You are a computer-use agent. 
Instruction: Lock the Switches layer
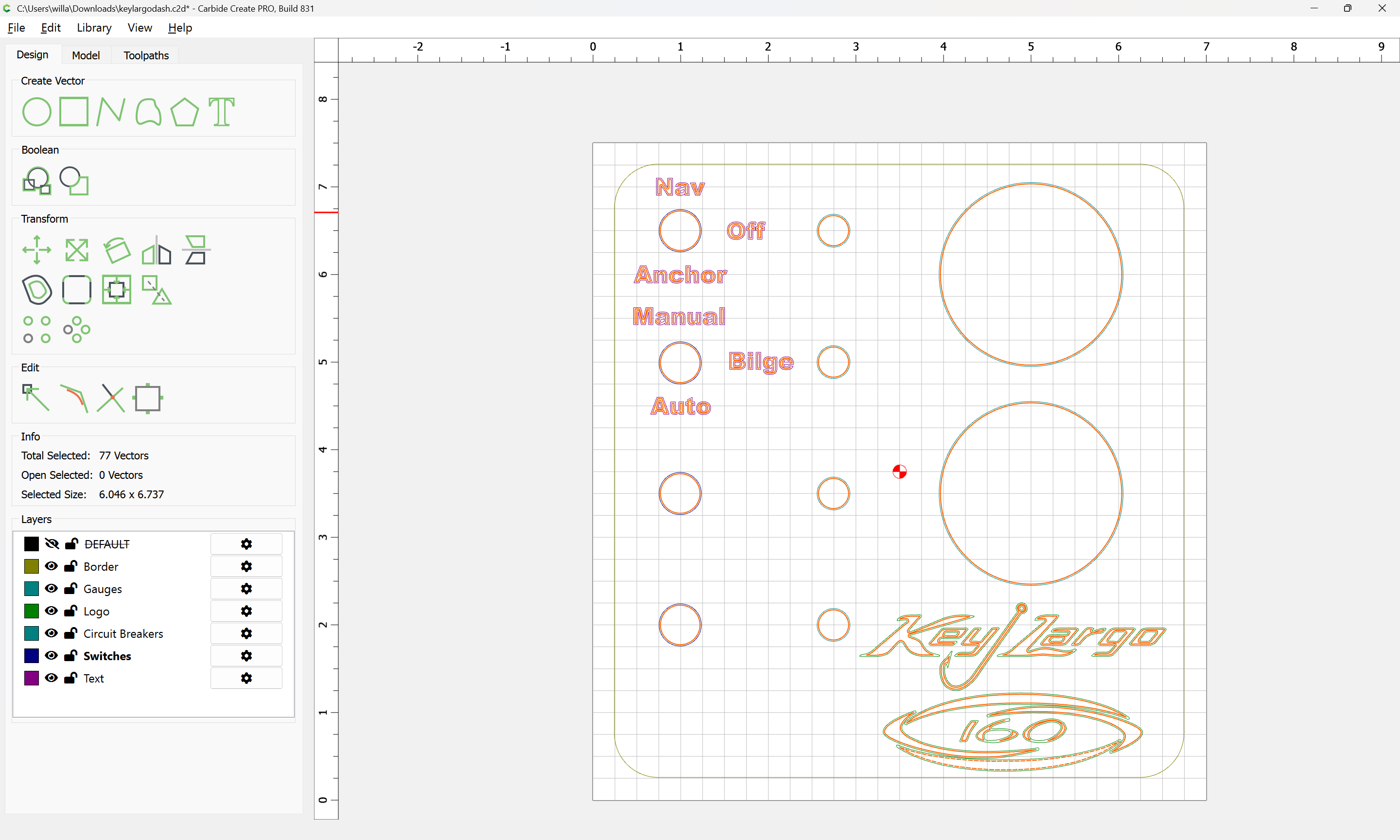(x=71, y=655)
